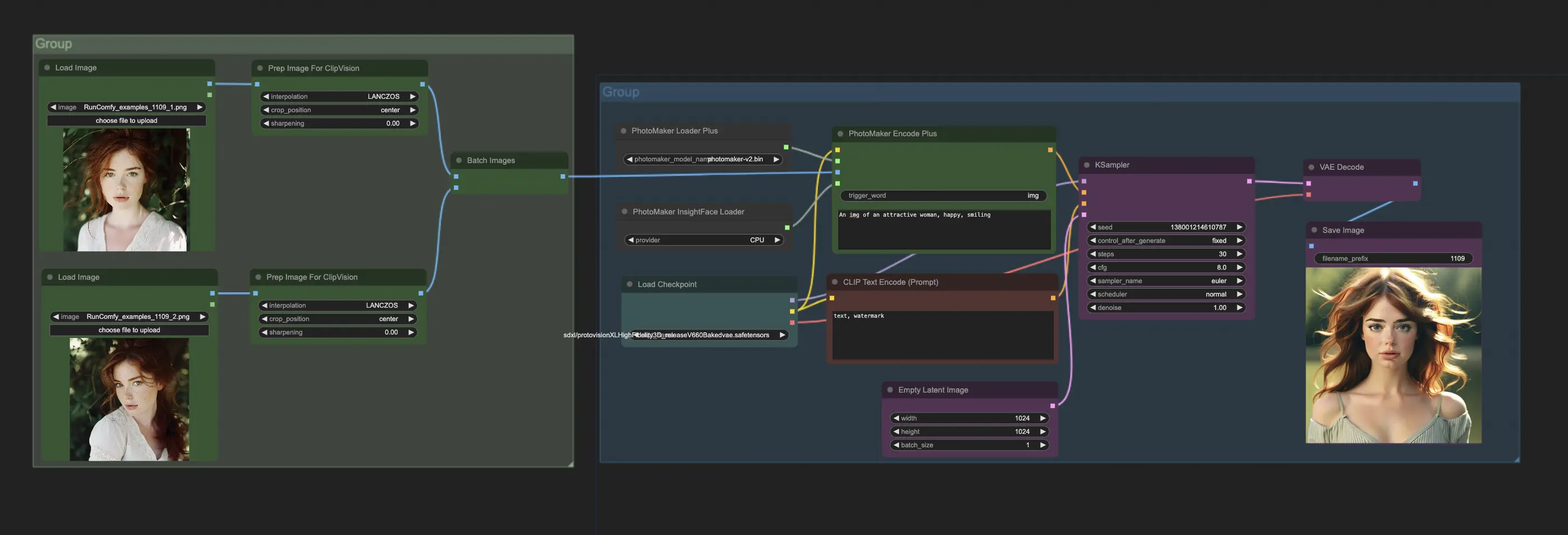The image size is (1568, 535).
Task: Open the sampler_name euler dropdown
Action: click(1167, 280)
